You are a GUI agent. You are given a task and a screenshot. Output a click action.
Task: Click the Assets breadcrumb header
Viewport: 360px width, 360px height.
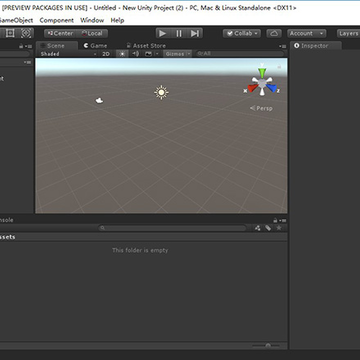(x=7, y=237)
